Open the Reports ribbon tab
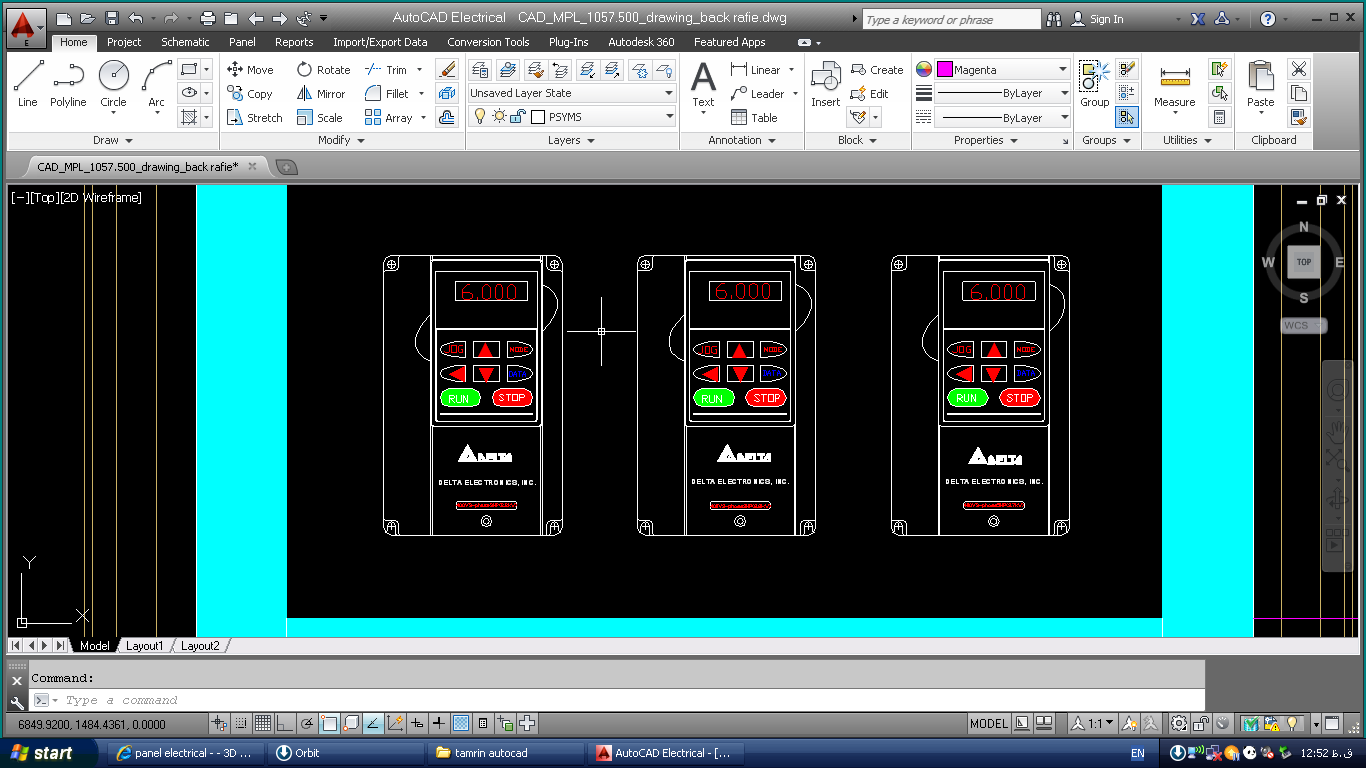 pyautogui.click(x=294, y=42)
